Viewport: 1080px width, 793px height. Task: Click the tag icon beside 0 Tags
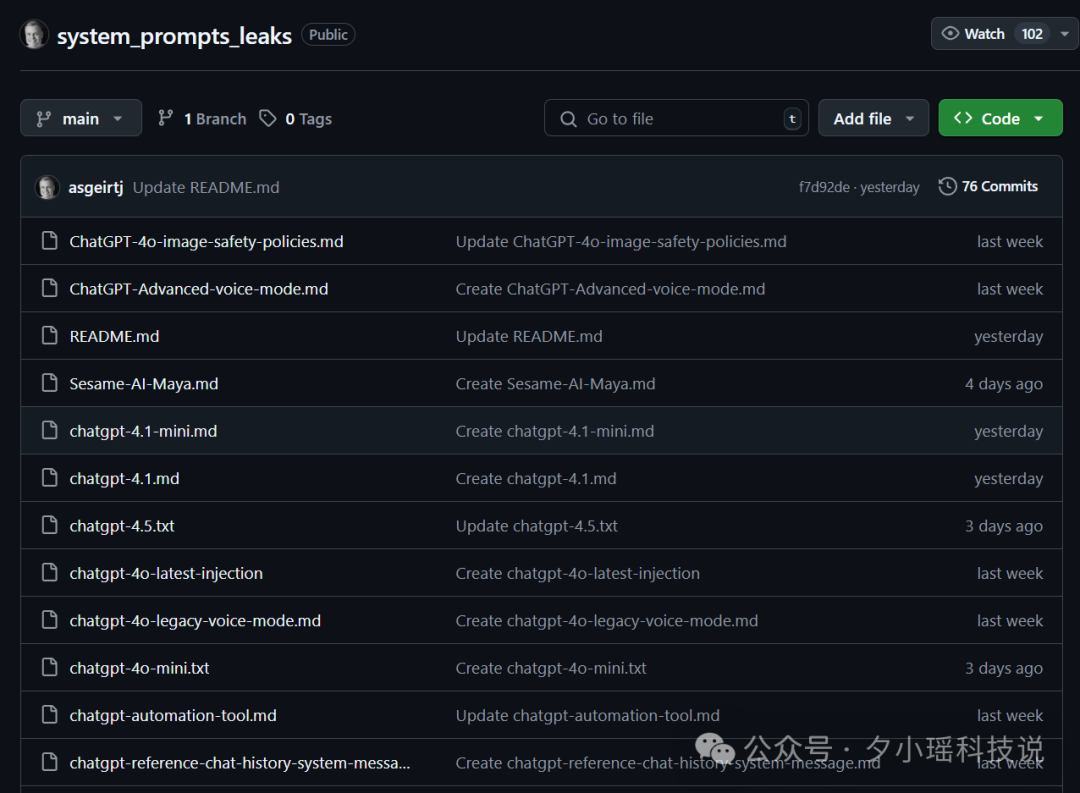(x=267, y=119)
